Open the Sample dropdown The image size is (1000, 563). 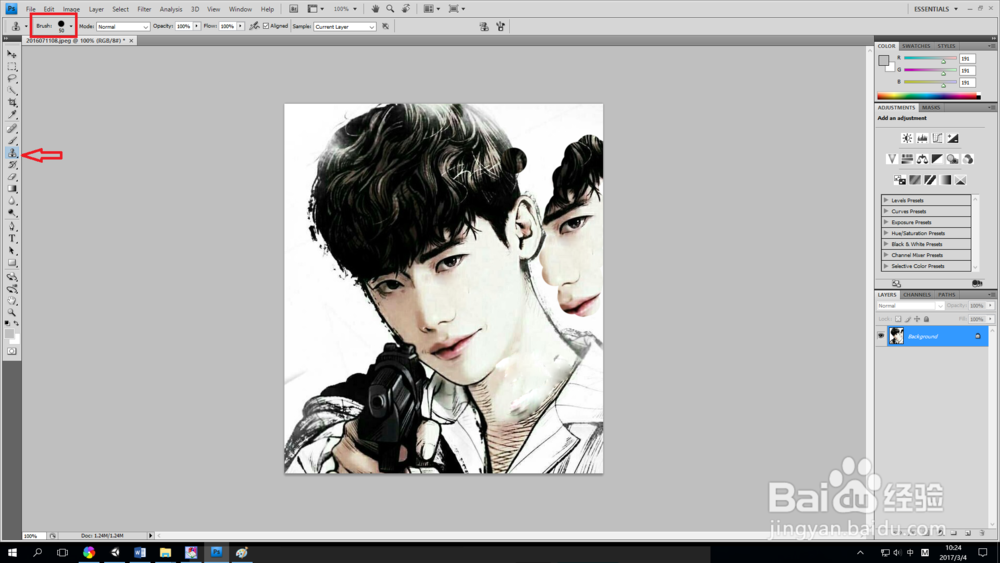coord(344,27)
